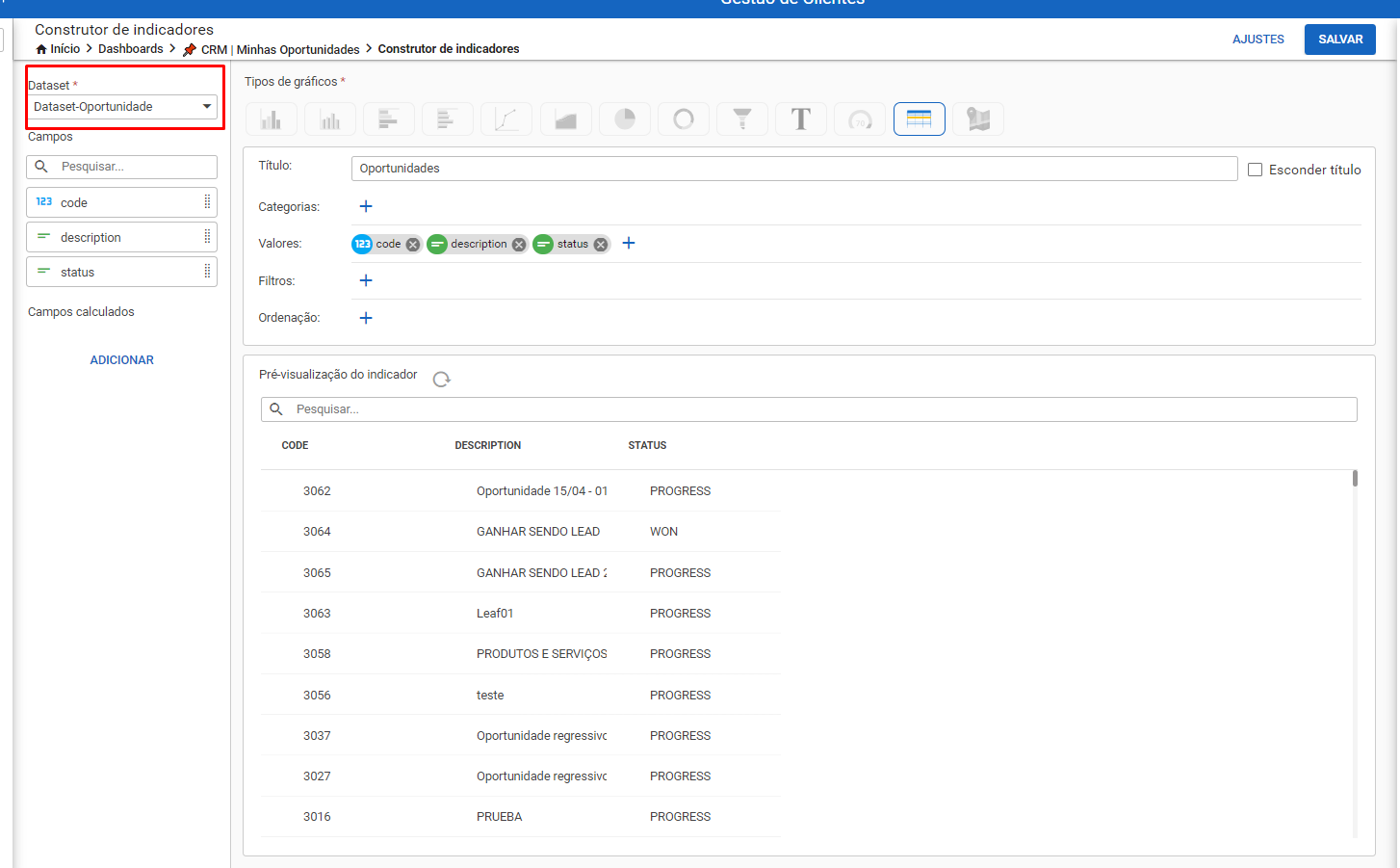Remove the description chip from Valores
The width and height of the screenshot is (1400, 868).
(x=519, y=245)
